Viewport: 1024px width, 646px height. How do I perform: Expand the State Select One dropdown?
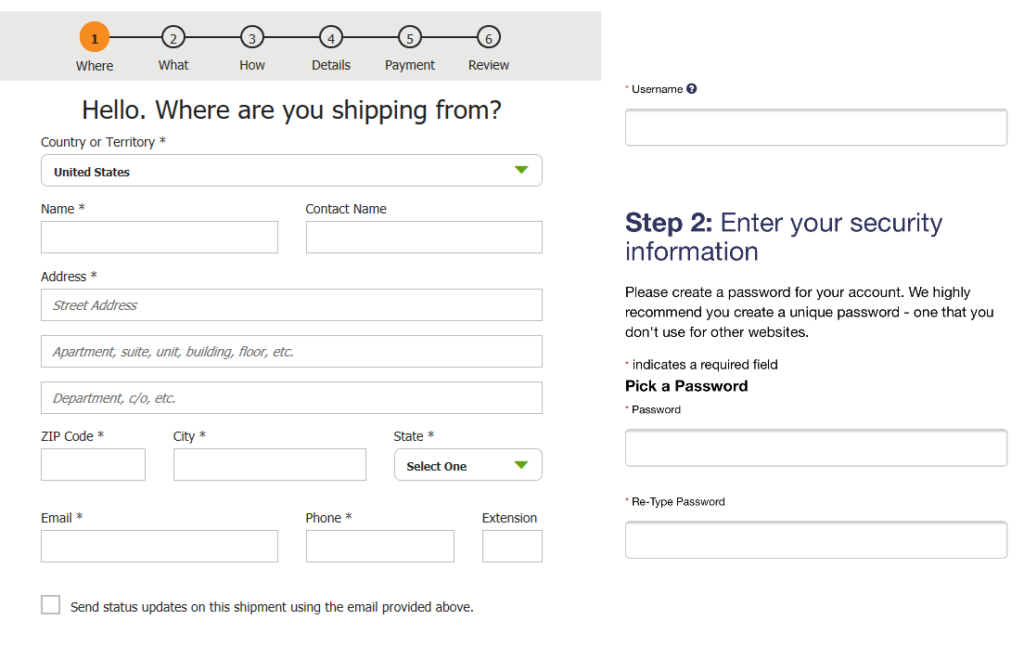pyautogui.click(x=467, y=464)
